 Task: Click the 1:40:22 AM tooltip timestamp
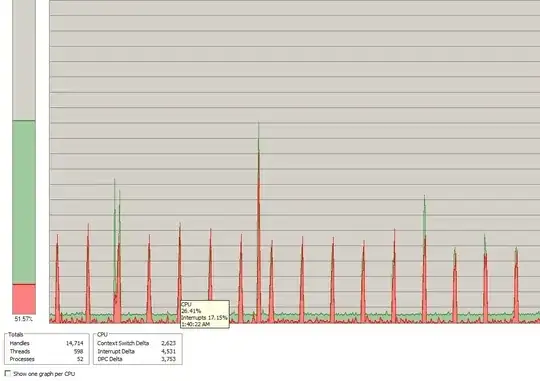[x=195, y=324]
